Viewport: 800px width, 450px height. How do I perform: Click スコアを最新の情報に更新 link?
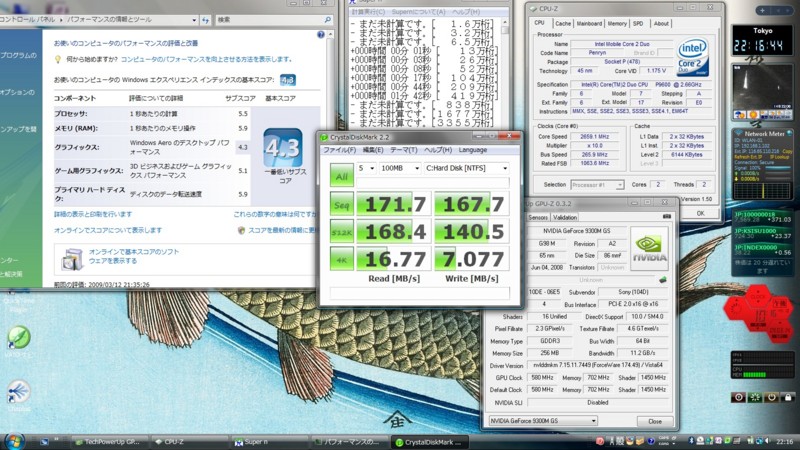coord(282,230)
